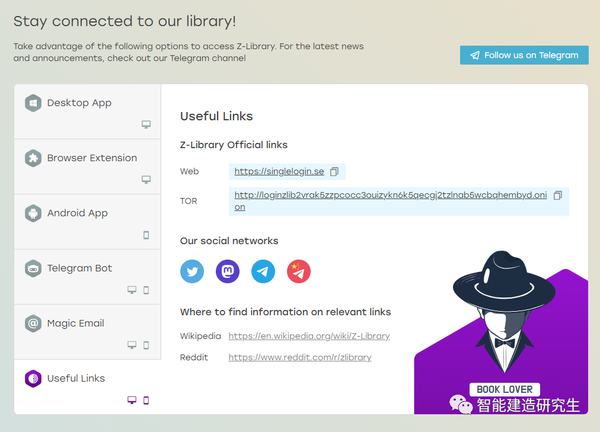Open the blue Telegram social icon

click(263, 271)
